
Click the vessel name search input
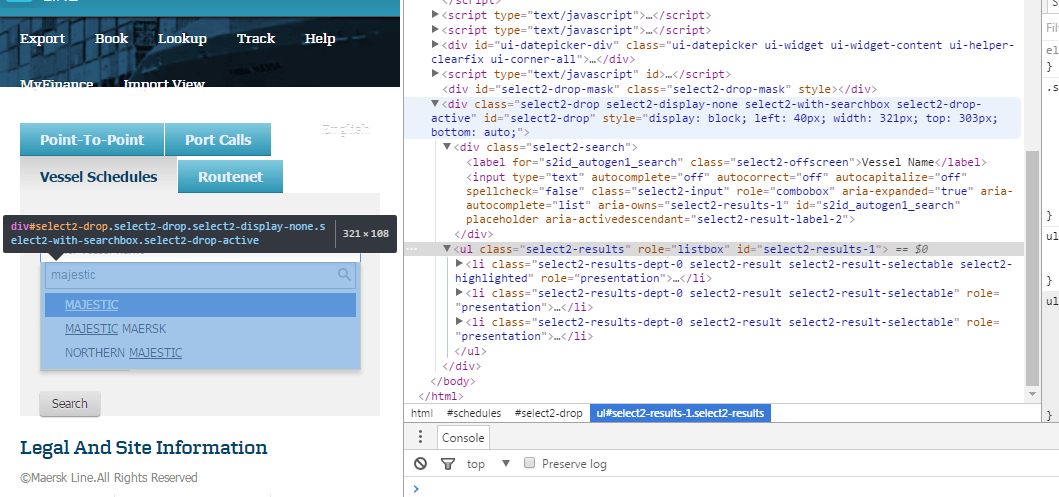point(190,275)
